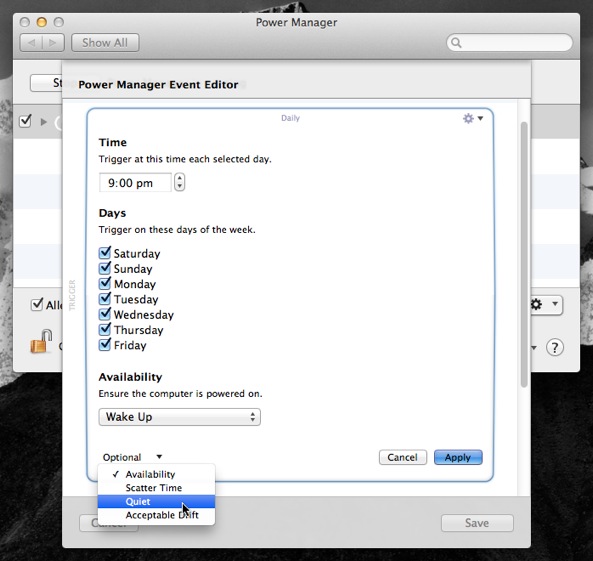Click the Save button in Event Editor
This screenshot has height=561, width=593.
click(x=477, y=523)
